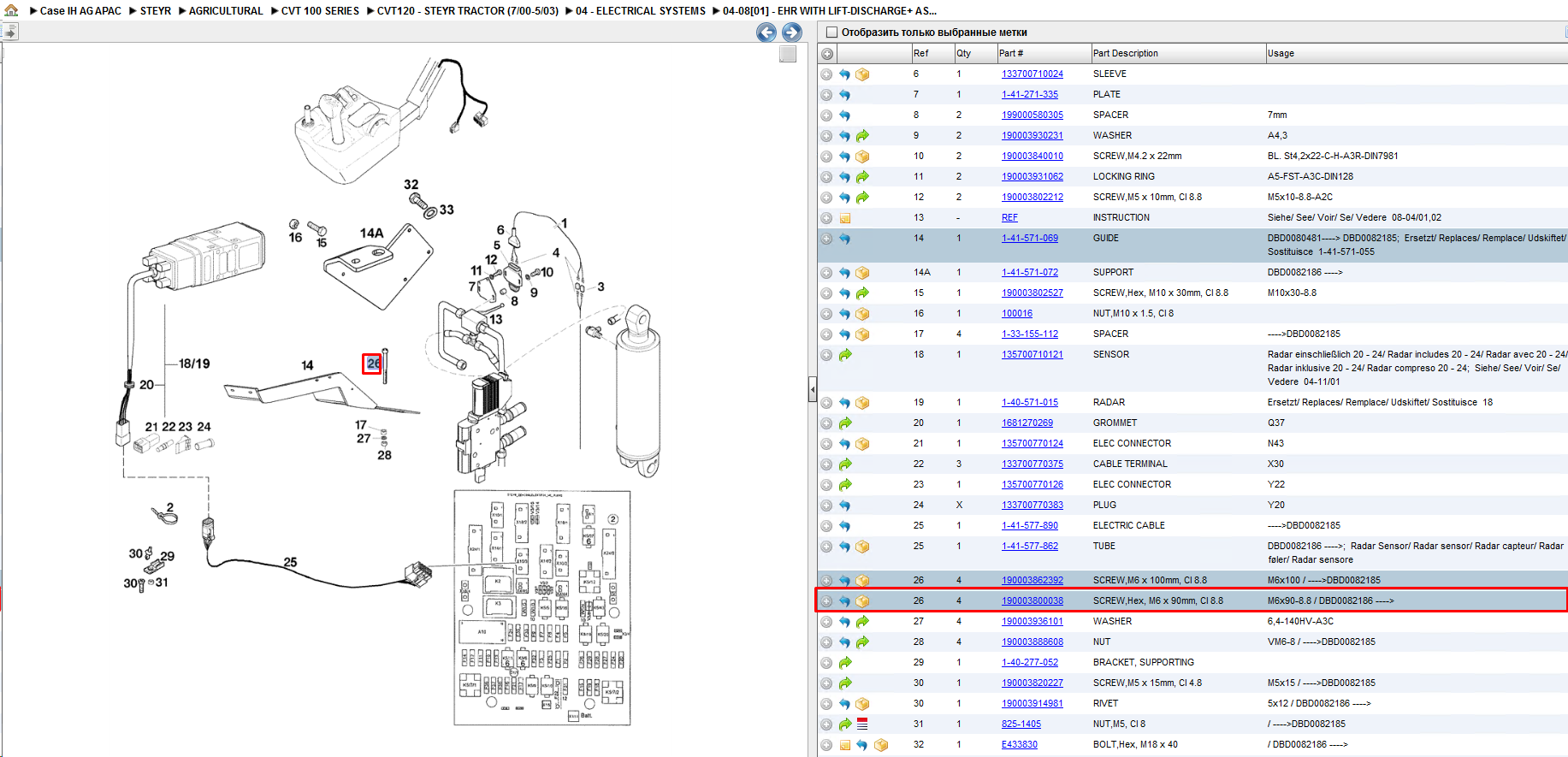The height and width of the screenshot is (757, 1568).
Task: Click the green arrow icon on the WASHER ref 9 row
Action: coord(862,136)
